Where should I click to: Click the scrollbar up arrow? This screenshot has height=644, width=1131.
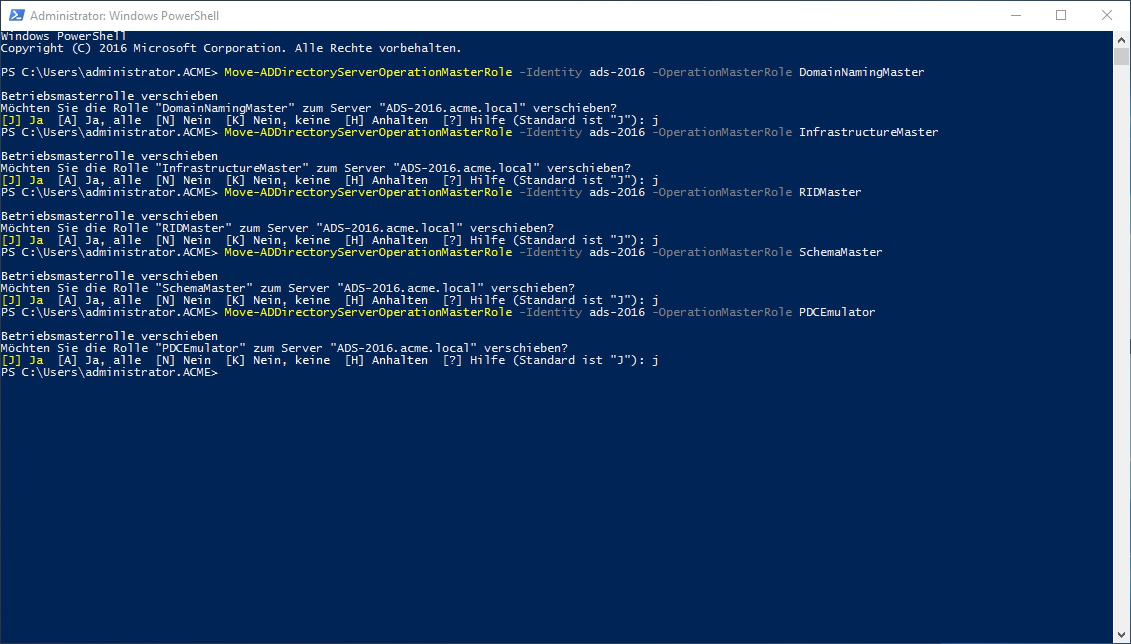pos(1120,39)
